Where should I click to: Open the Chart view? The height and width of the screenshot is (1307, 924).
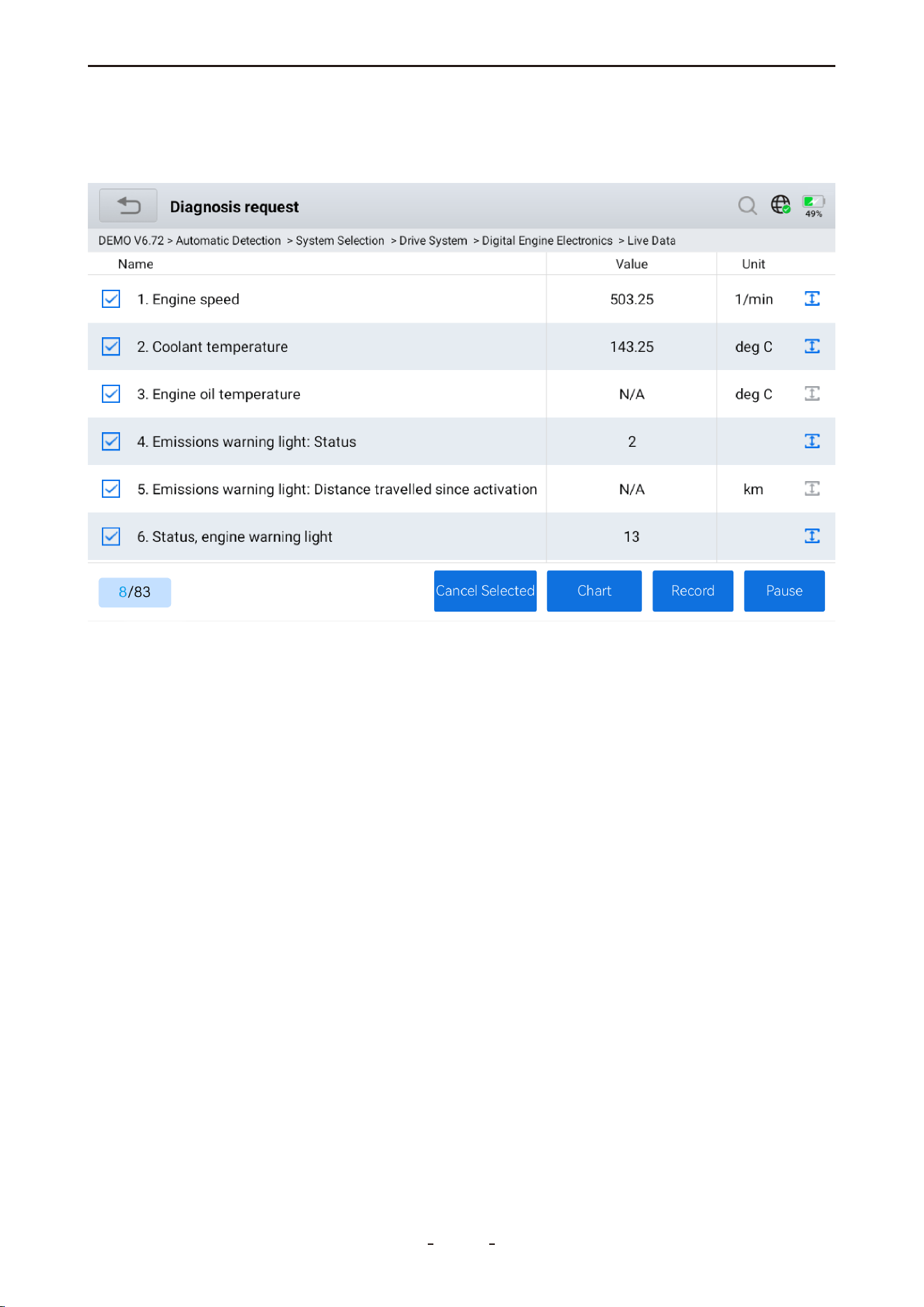(x=594, y=591)
